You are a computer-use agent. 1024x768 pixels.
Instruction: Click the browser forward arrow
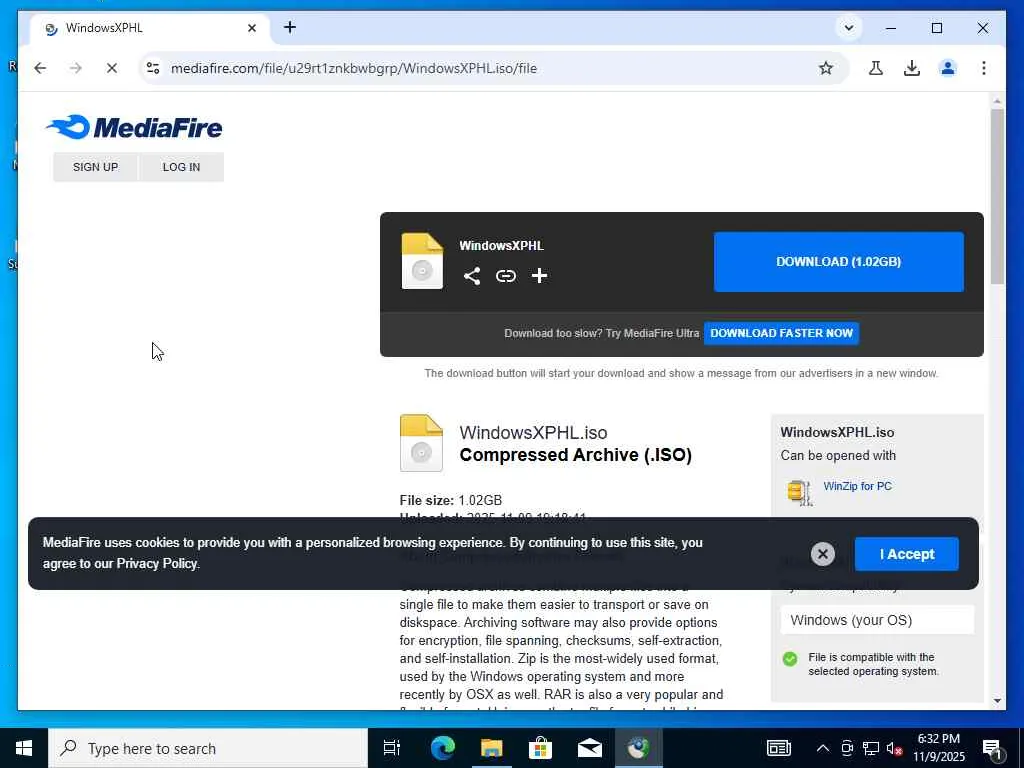point(76,68)
